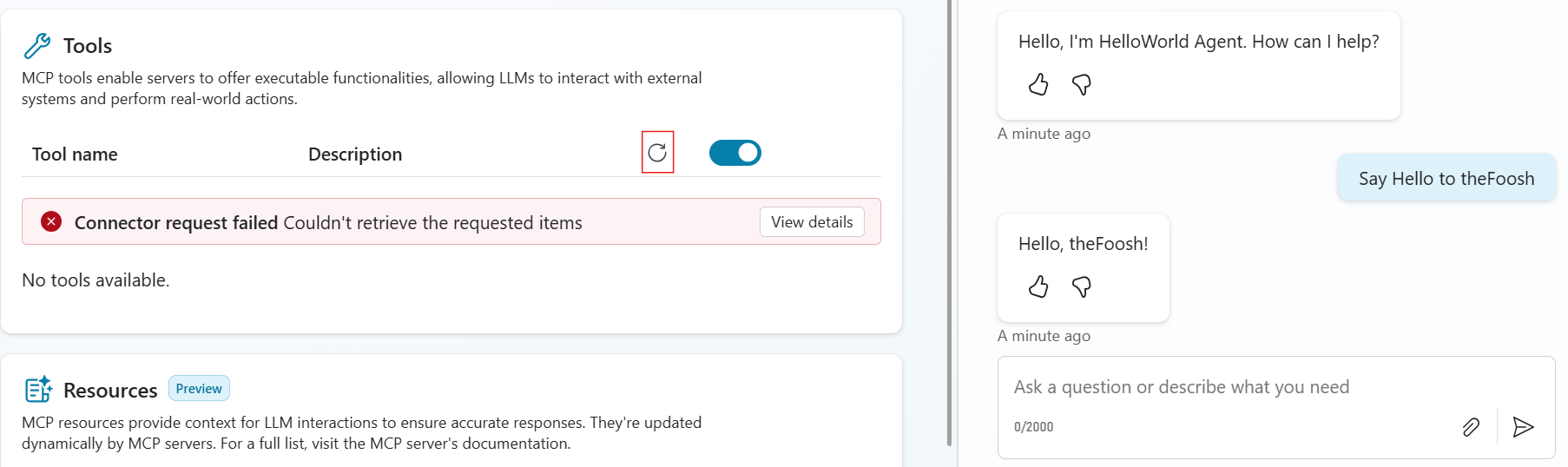Viewport: 1568px width, 467px height.
Task: Click the Description column header
Action: tap(355, 155)
